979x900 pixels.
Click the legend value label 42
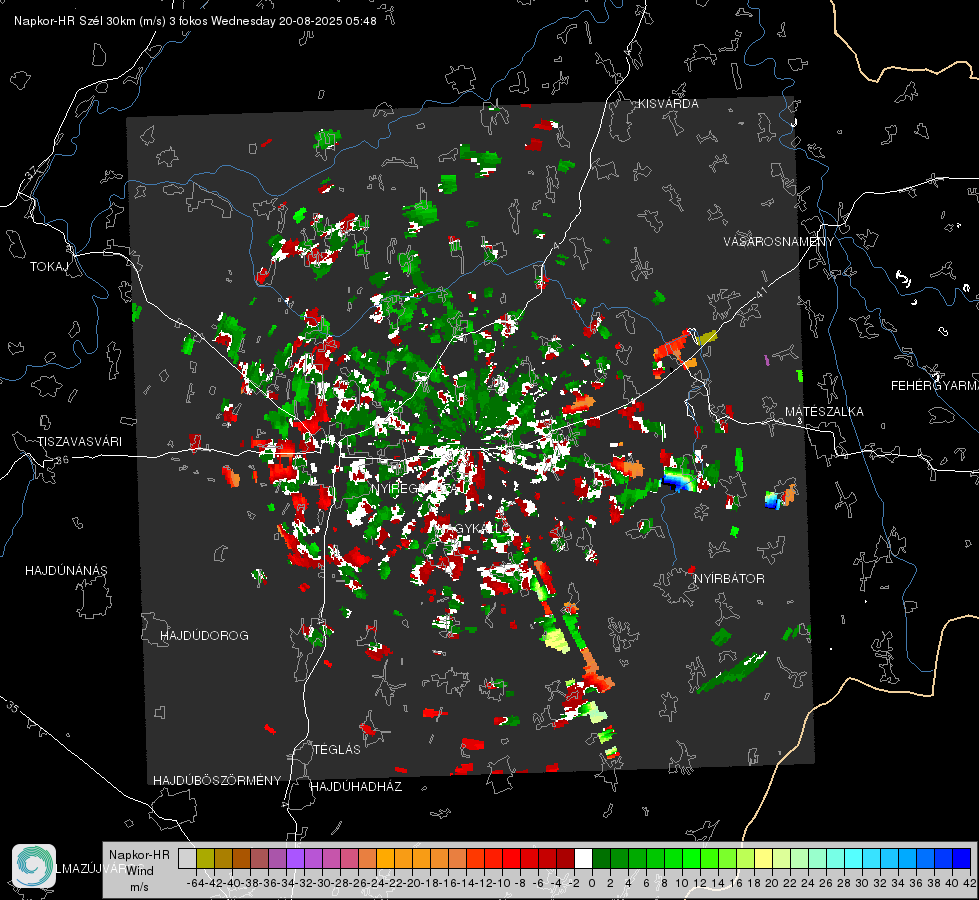(970, 883)
